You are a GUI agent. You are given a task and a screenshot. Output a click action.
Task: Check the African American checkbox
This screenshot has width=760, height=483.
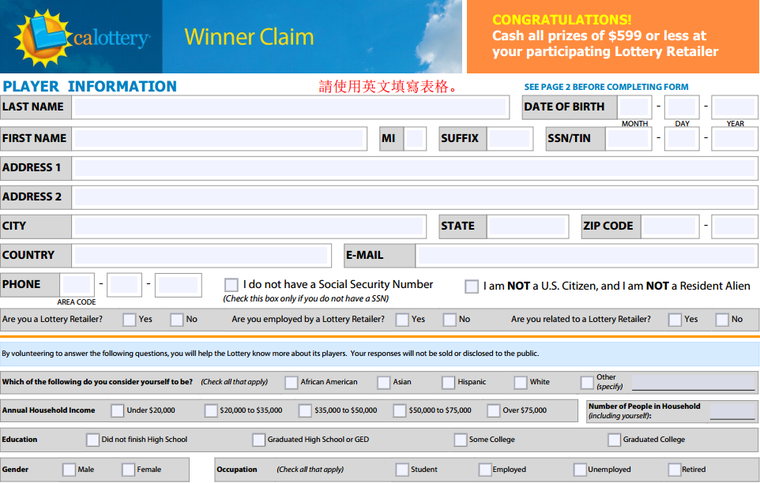tap(291, 383)
